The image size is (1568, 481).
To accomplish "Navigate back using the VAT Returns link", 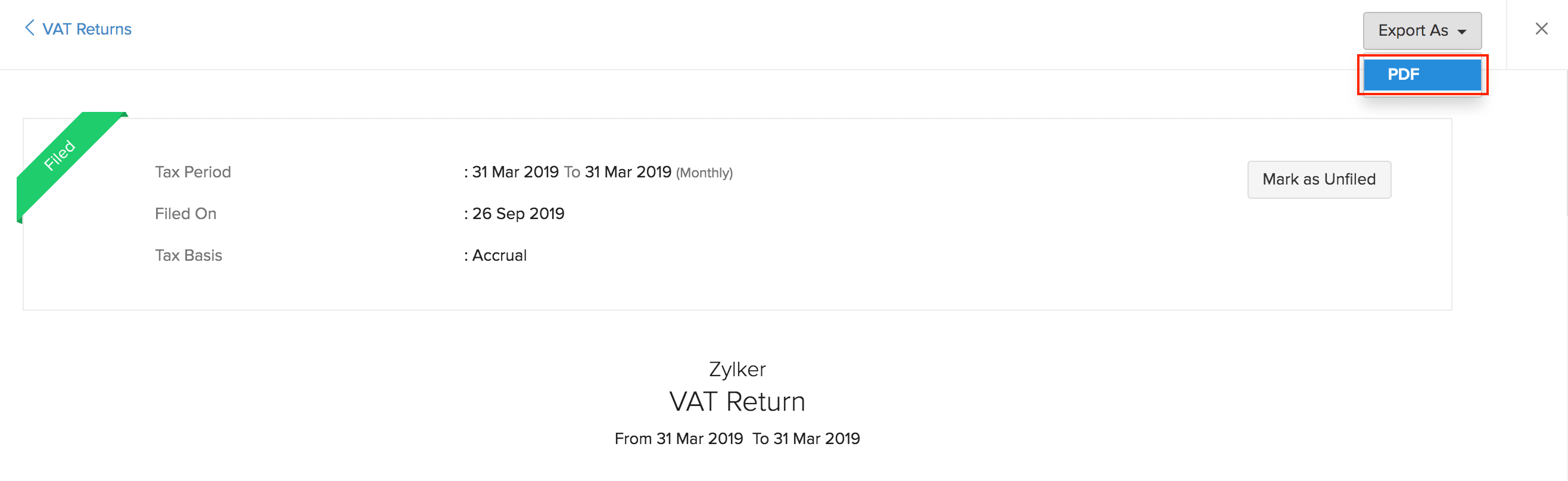I will pyautogui.click(x=86, y=29).
